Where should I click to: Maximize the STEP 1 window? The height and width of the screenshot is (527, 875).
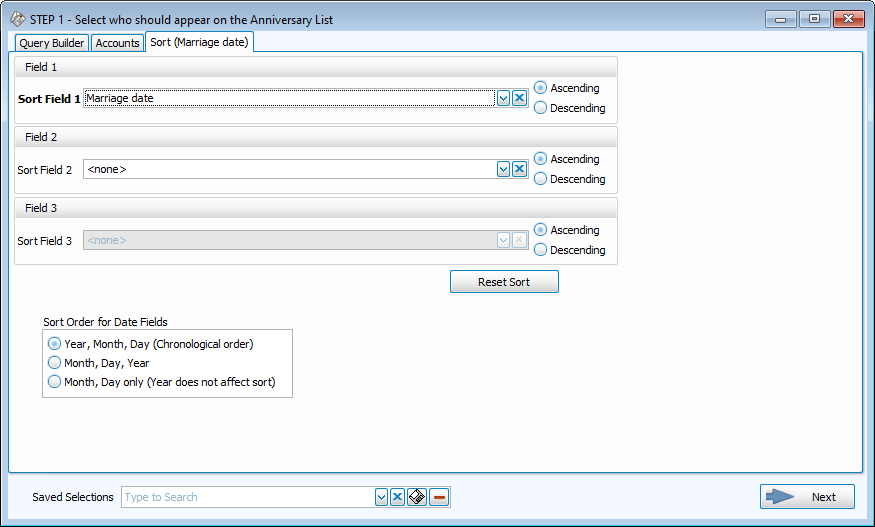coord(815,19)
